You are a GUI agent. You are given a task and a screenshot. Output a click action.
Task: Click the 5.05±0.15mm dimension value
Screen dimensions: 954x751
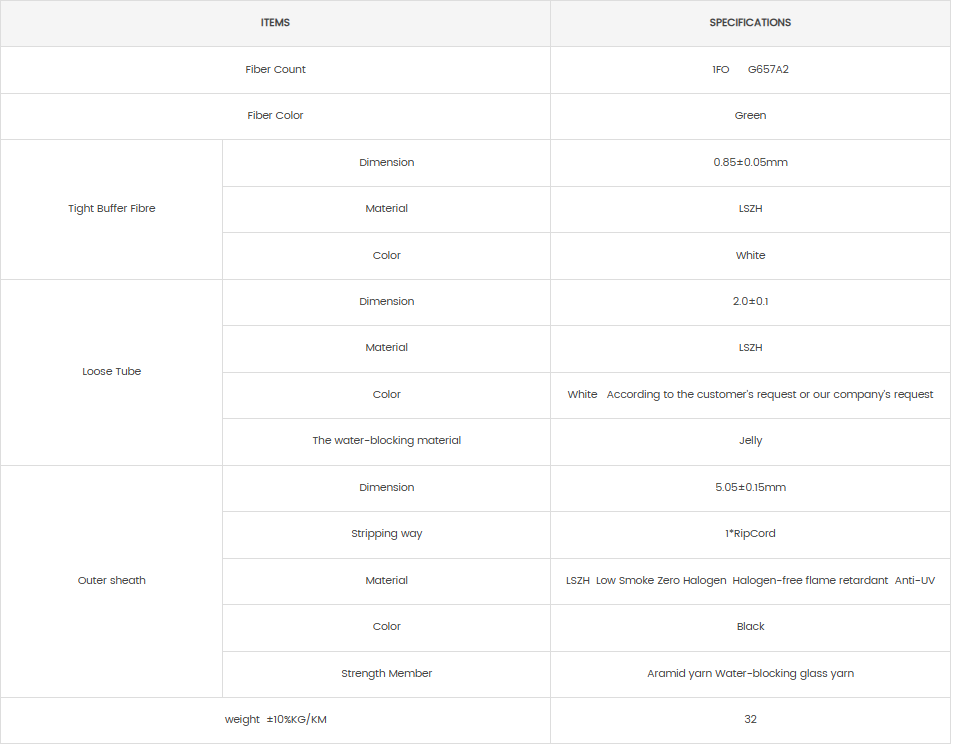click(750, 487)
